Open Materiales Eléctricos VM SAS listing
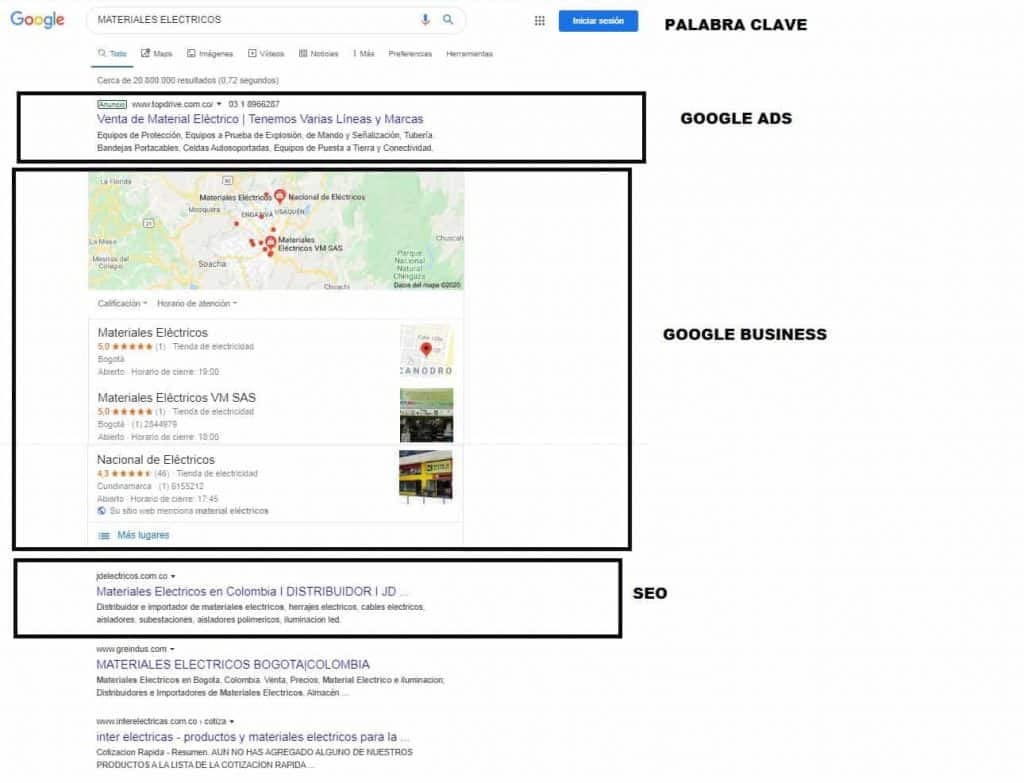1024x783 pixels. click(x=176, y=397)
